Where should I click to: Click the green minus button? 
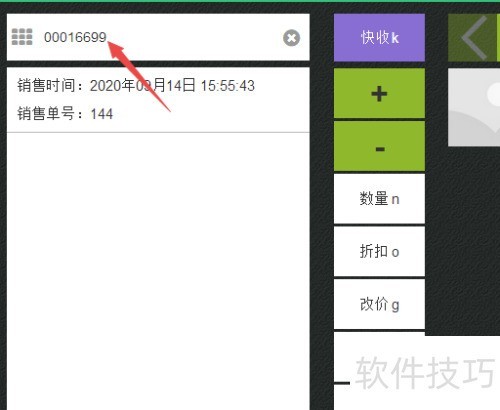[379, 146]
